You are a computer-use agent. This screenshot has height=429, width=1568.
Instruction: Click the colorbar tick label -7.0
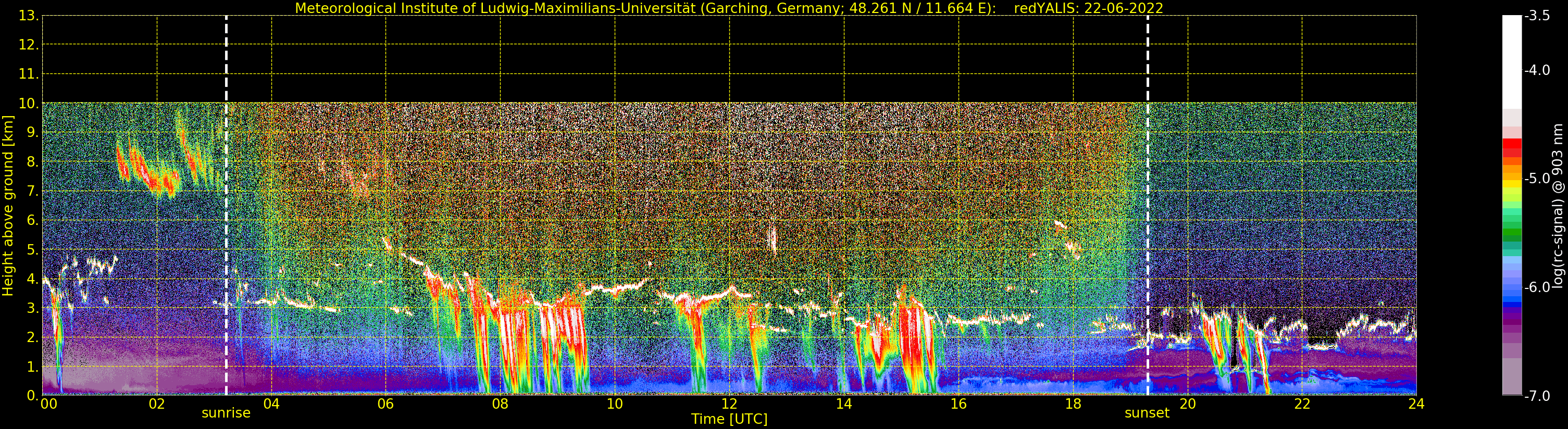1537,396
